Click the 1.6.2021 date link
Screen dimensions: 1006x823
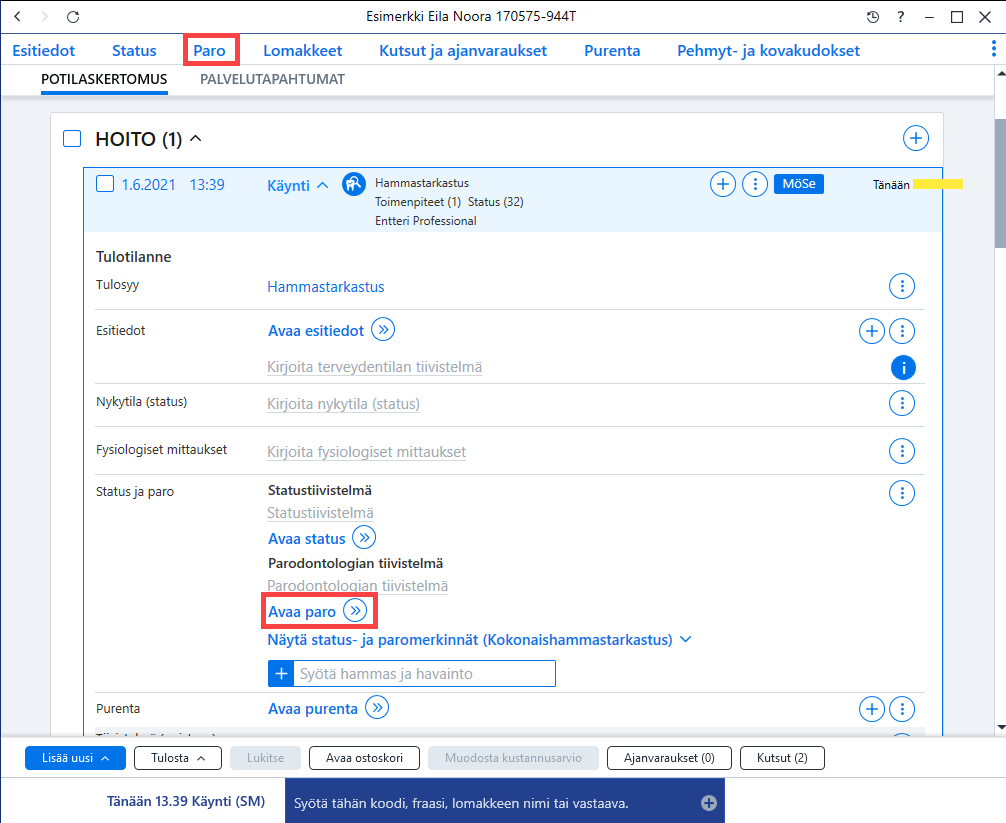(148, 185)
